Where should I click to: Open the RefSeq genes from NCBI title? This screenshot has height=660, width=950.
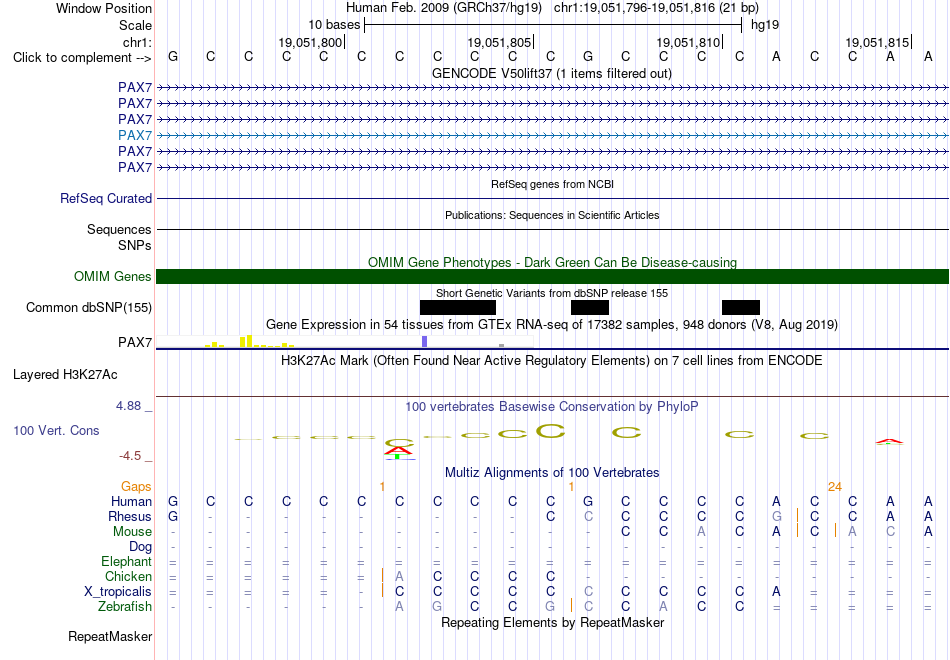552,184
